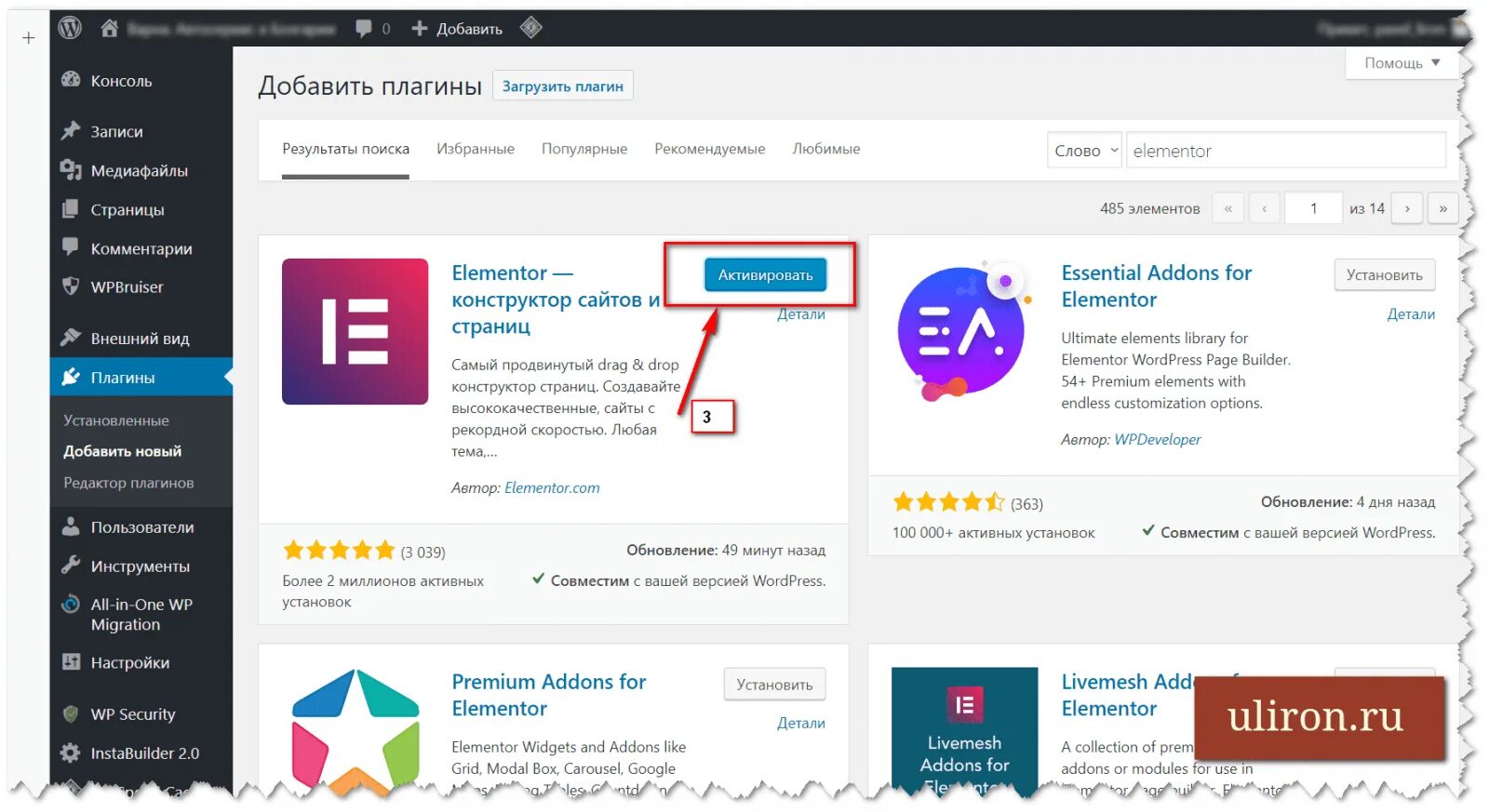The width and height of the screenshot is (1489, 812).
Task: Click the InstaBuilder 2.0 gear icon
Action: [x=71, y=752]
